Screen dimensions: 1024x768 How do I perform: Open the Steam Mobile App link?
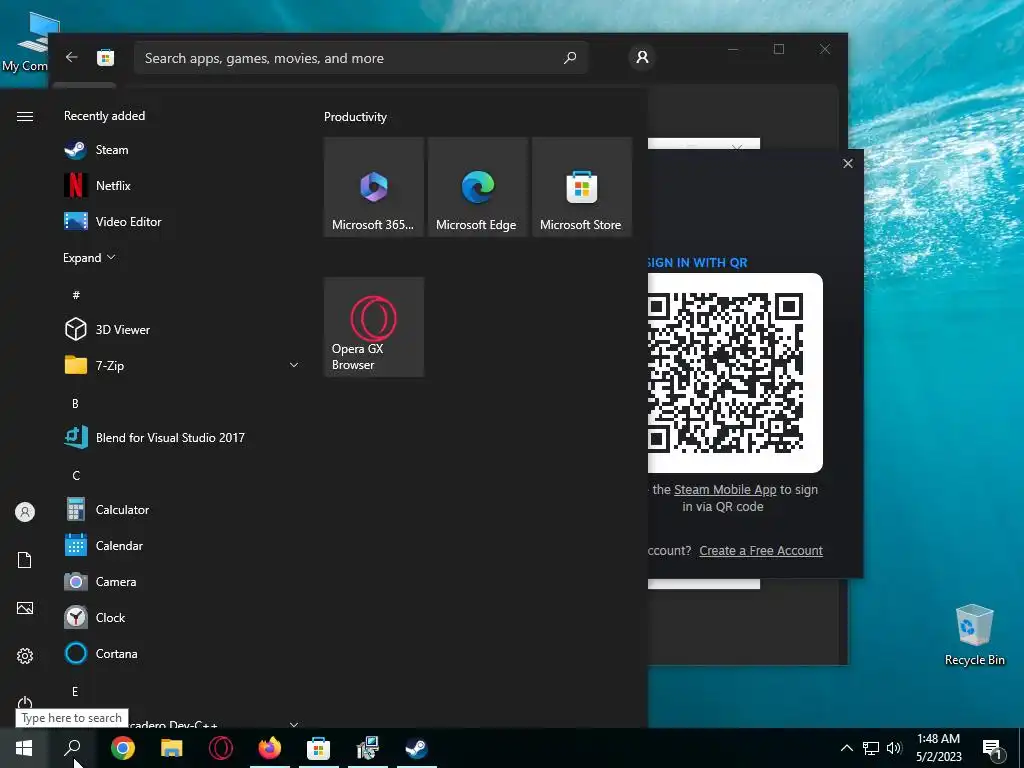point(725,489)
